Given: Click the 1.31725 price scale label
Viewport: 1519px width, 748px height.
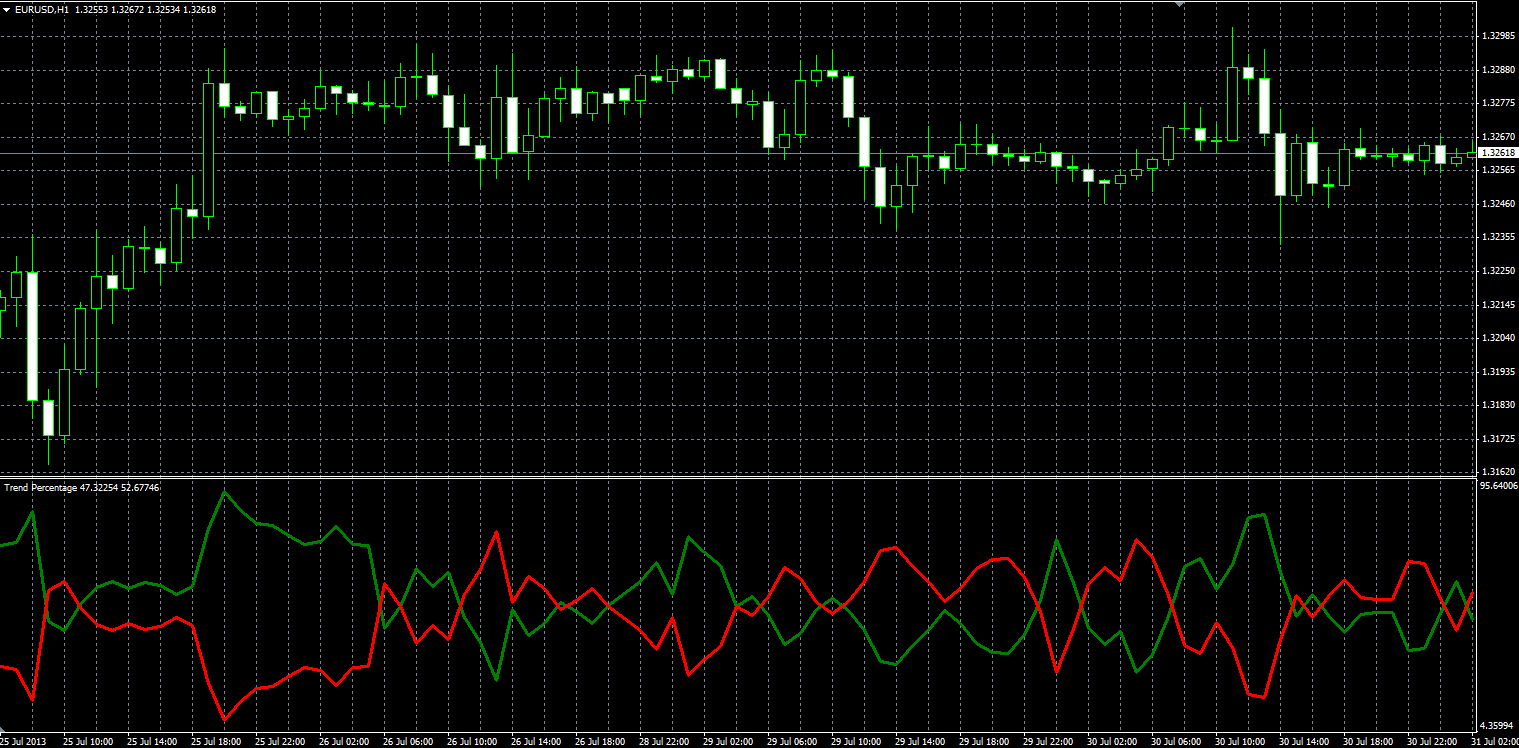Looking at the screenshot, I should pyautogui.click(x=1496, y=438).
